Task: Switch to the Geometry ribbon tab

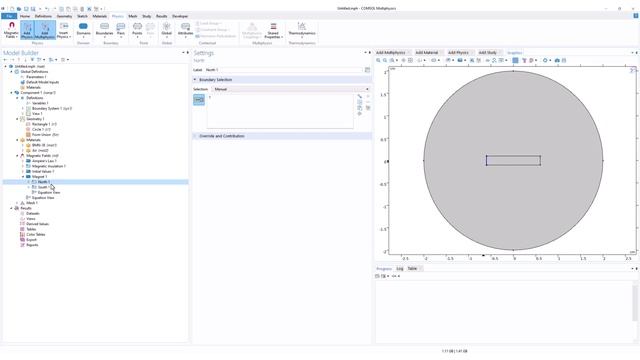Action: [x=64, y=16]
